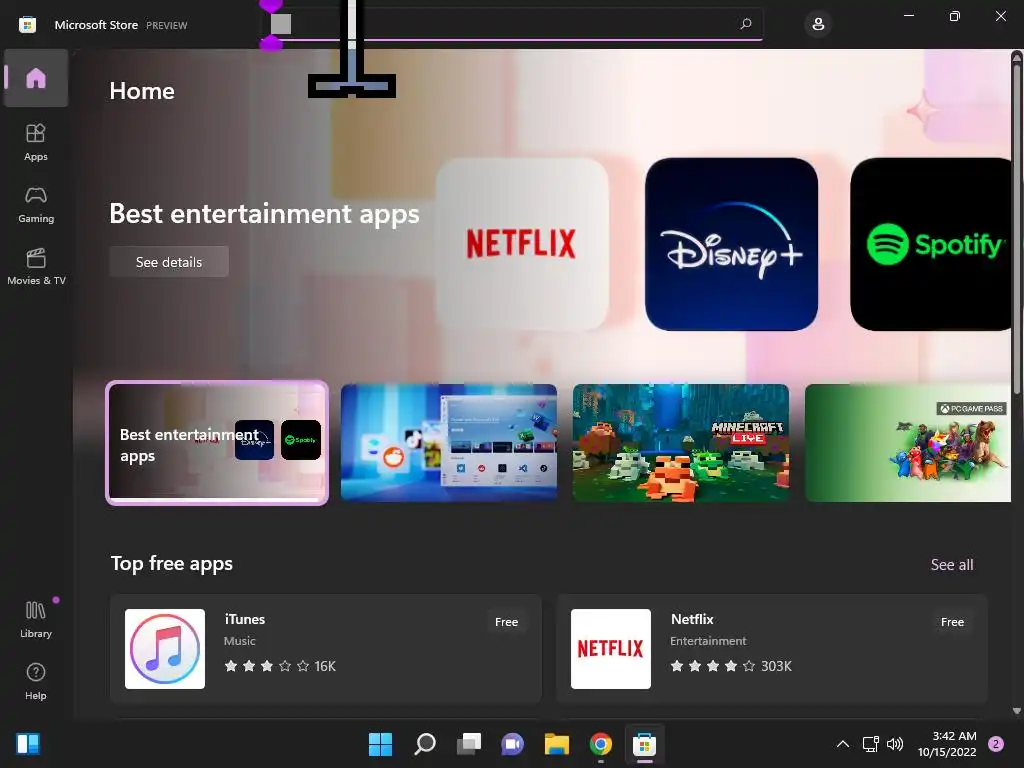
Task: Click the Microsoft Store logo icon
Action: (x=27, y=25)
